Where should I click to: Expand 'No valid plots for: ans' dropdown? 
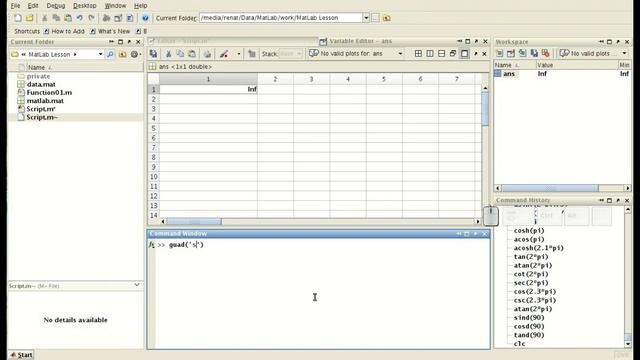tap(400, 54)
